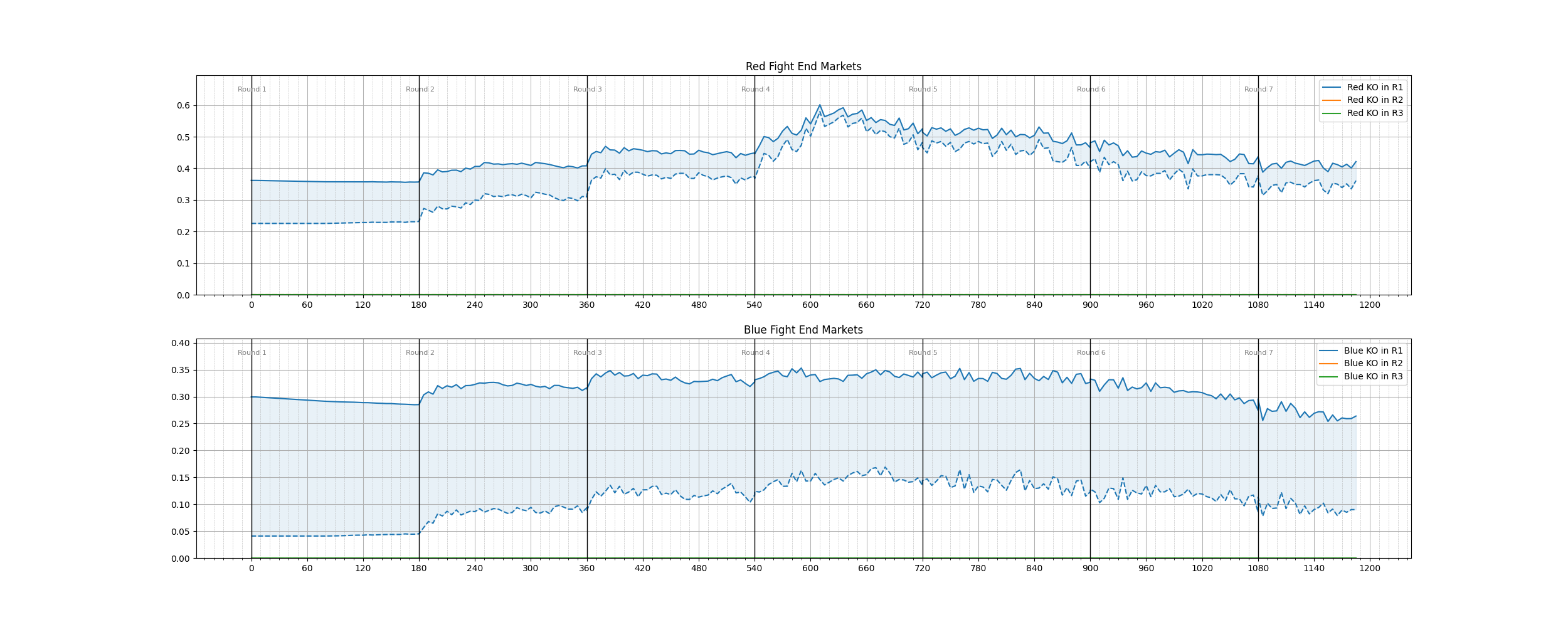Select the 'Round 5' marker in Blue chart

(x=923, y=352)
